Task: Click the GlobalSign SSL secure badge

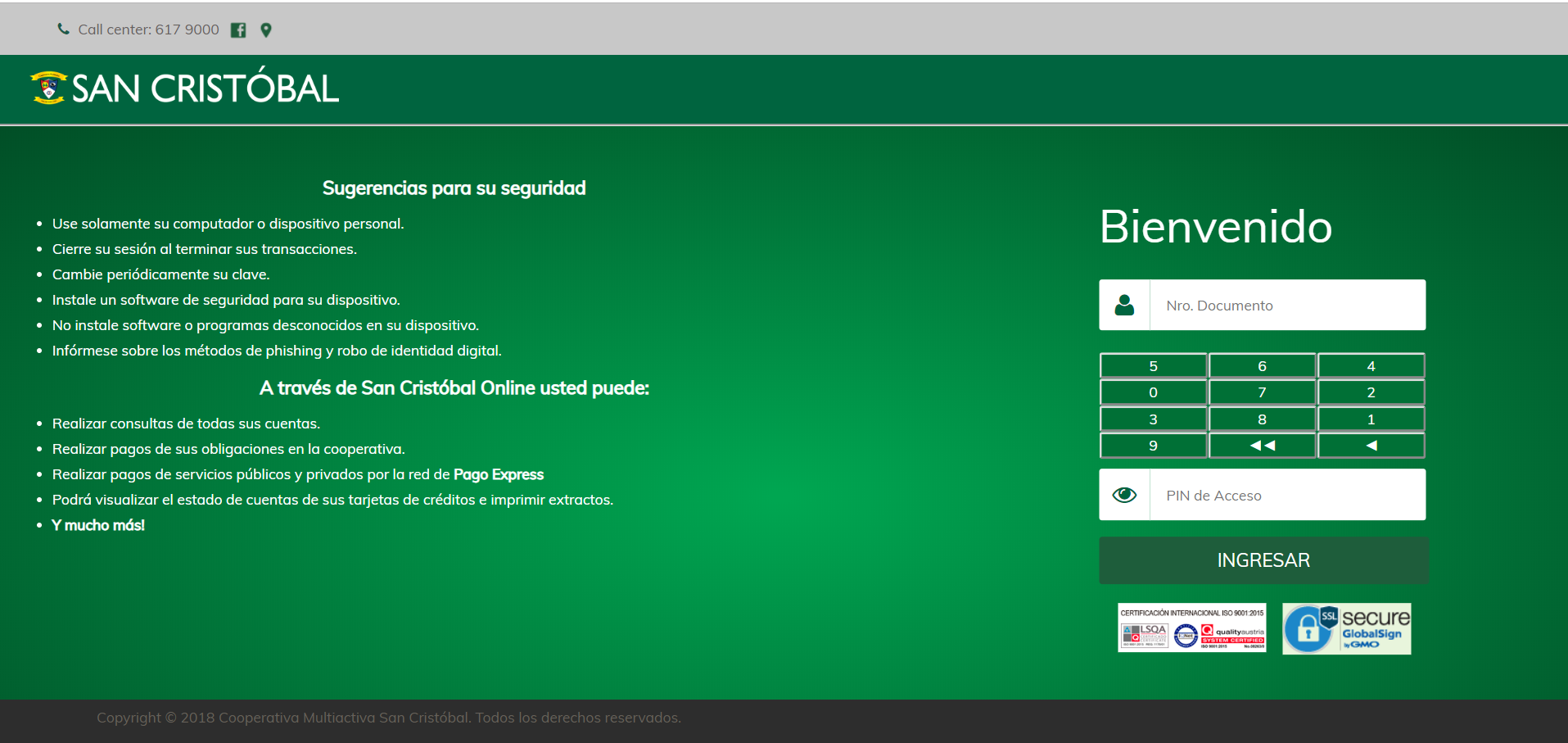Action: pyautogui.click(x=1347, y=628)
